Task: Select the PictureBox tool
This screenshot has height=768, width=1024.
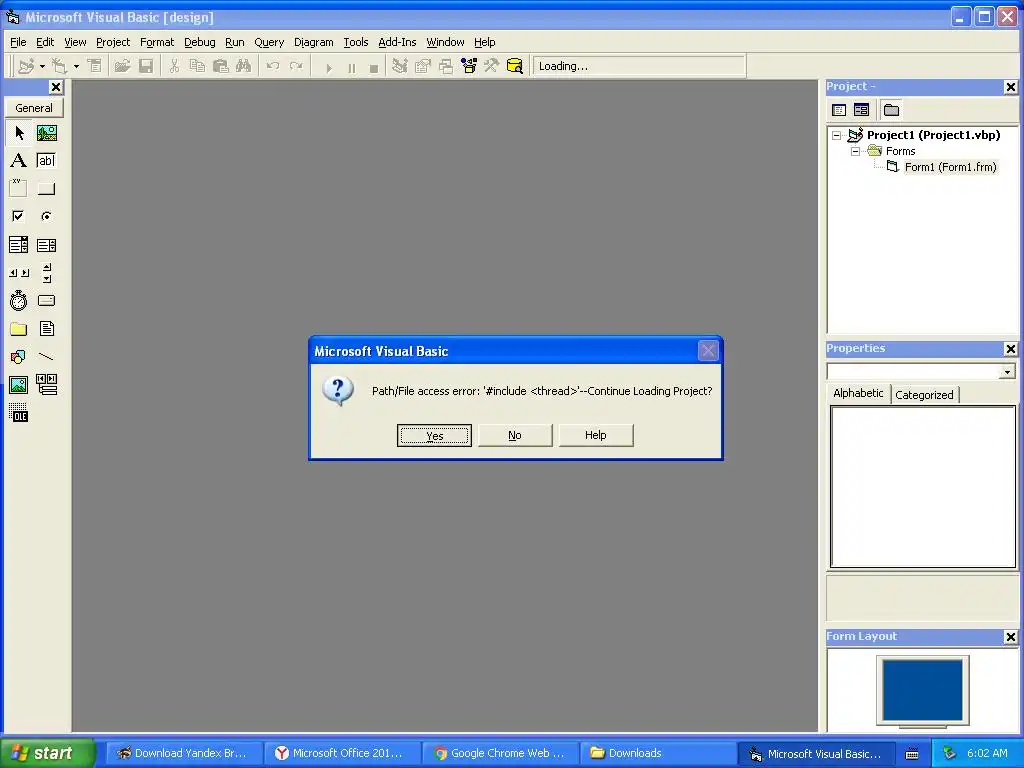Action: 46,133
